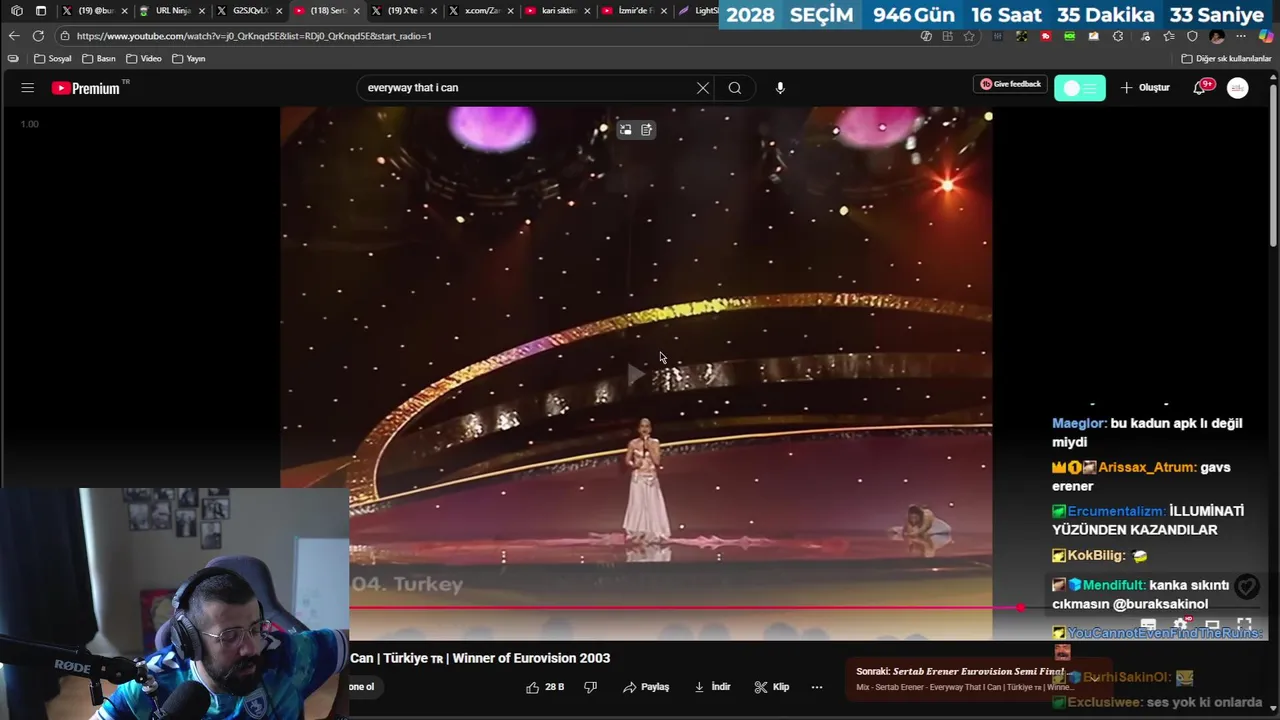
Task: Bookmark the page with star icon
Action: point(969,36)
